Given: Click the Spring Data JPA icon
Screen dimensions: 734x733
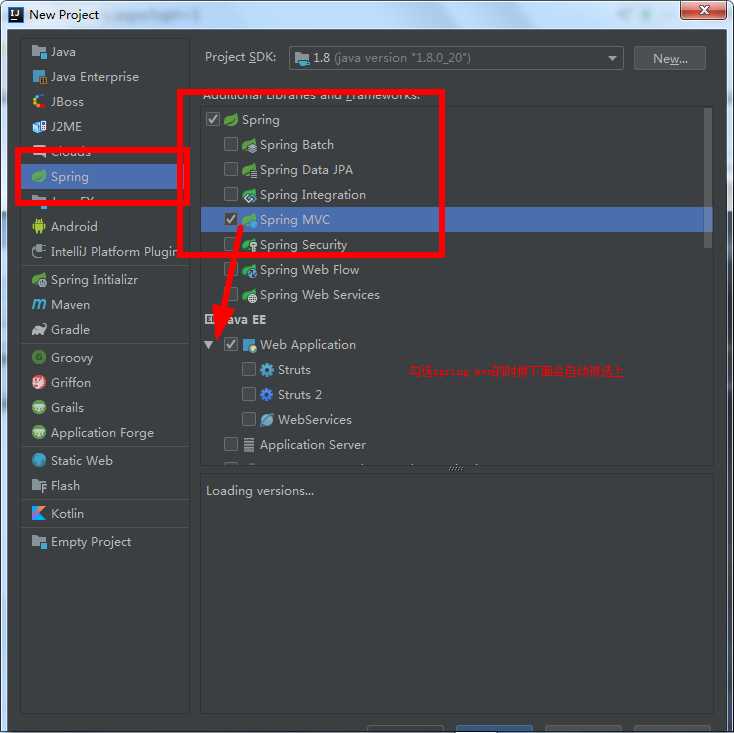Looking at the screenshot, I should click(249, 170).
